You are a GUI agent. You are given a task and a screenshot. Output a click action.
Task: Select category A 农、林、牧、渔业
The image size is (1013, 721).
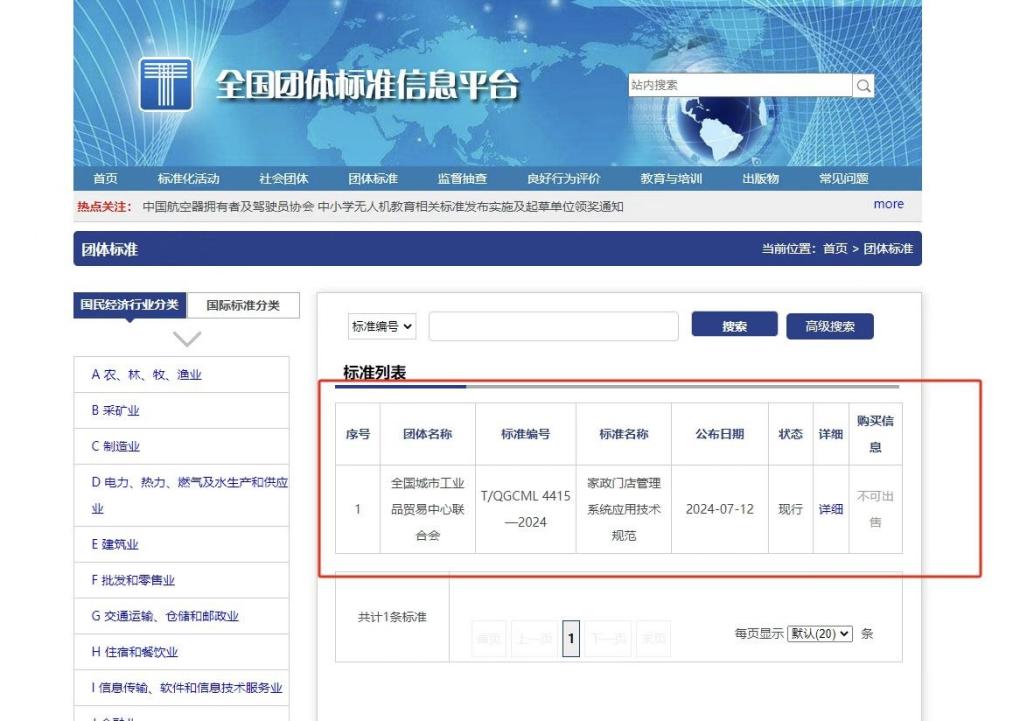pos(147,375)
